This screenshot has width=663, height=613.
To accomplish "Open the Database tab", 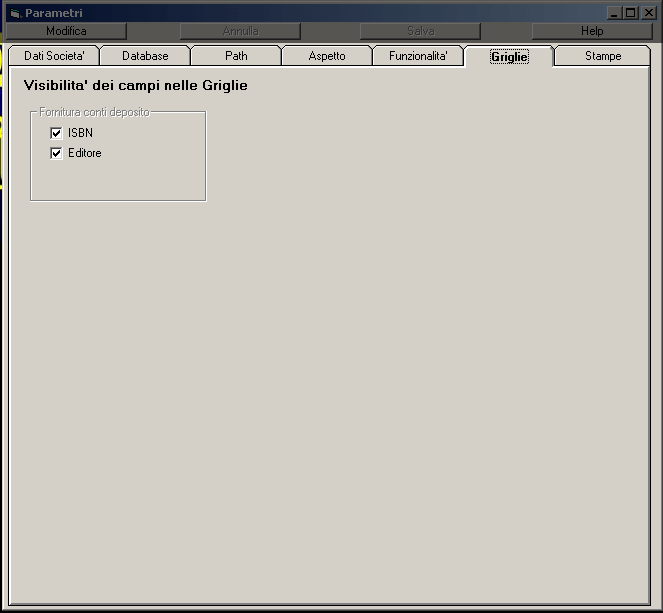I will [145, 56].
